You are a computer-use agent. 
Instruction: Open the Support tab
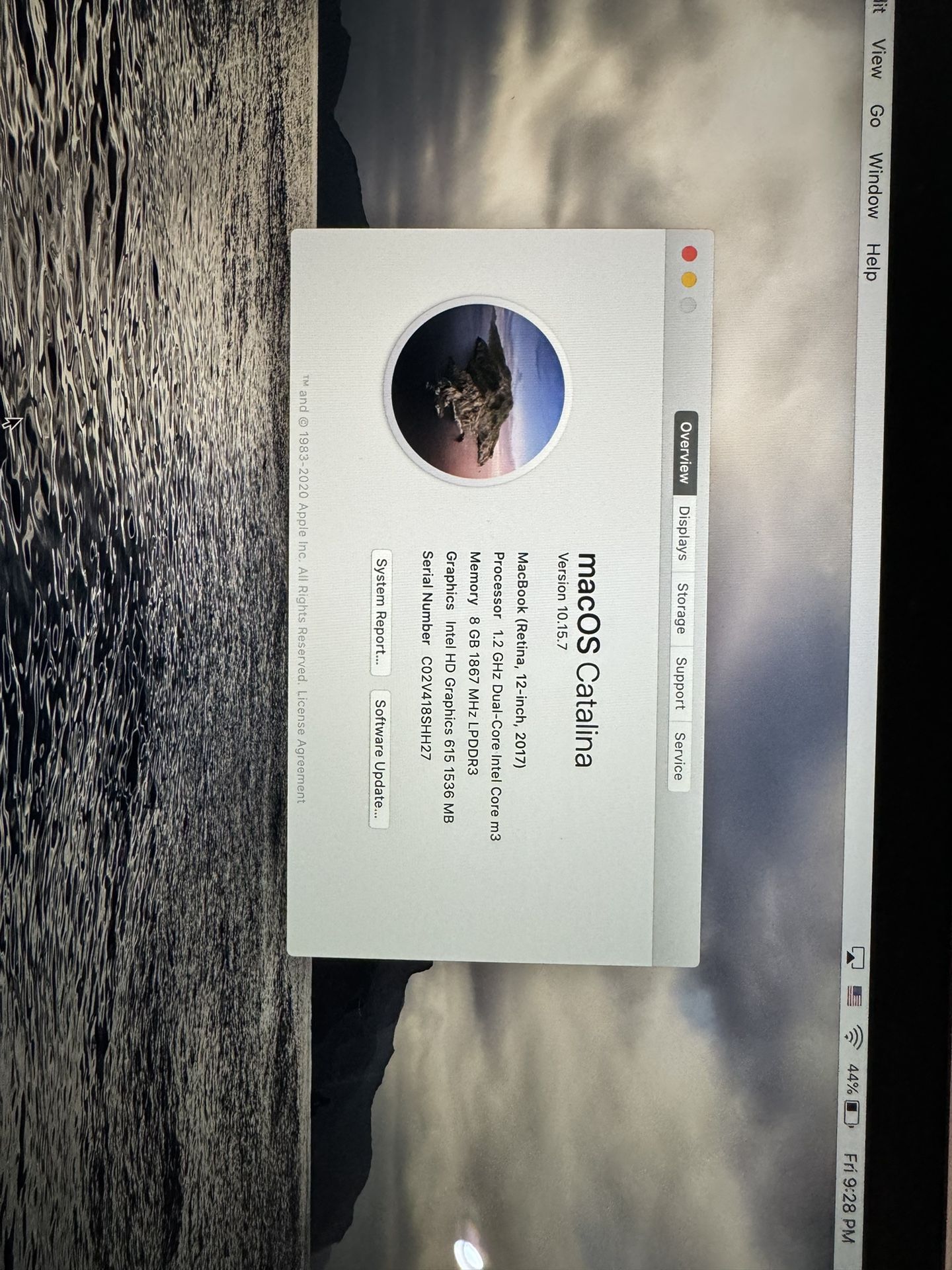click(680, 683)
